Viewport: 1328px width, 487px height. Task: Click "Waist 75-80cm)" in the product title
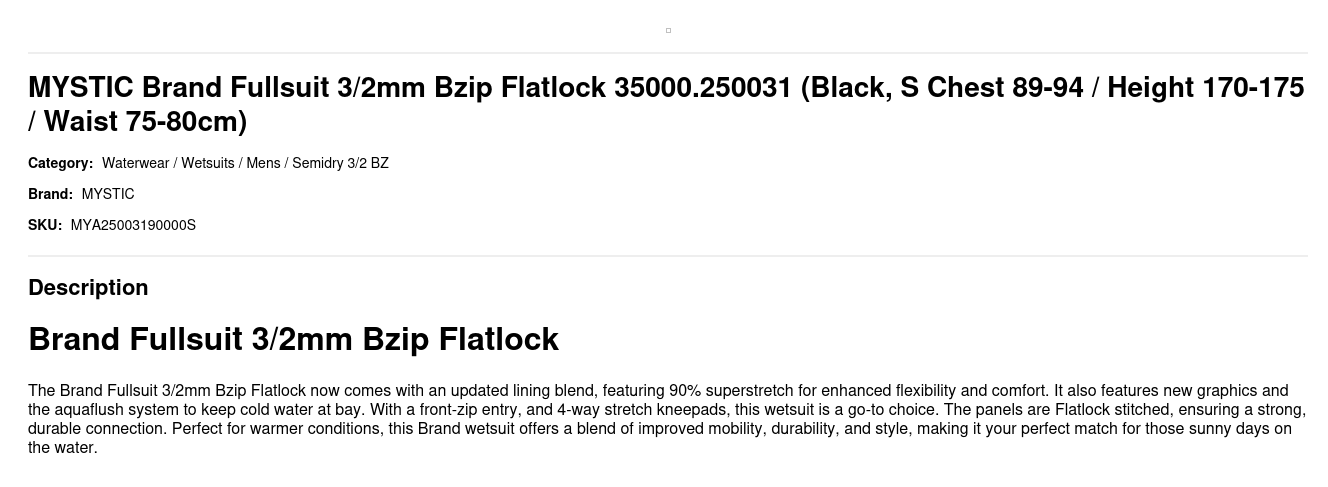click(x=145, y=122)
